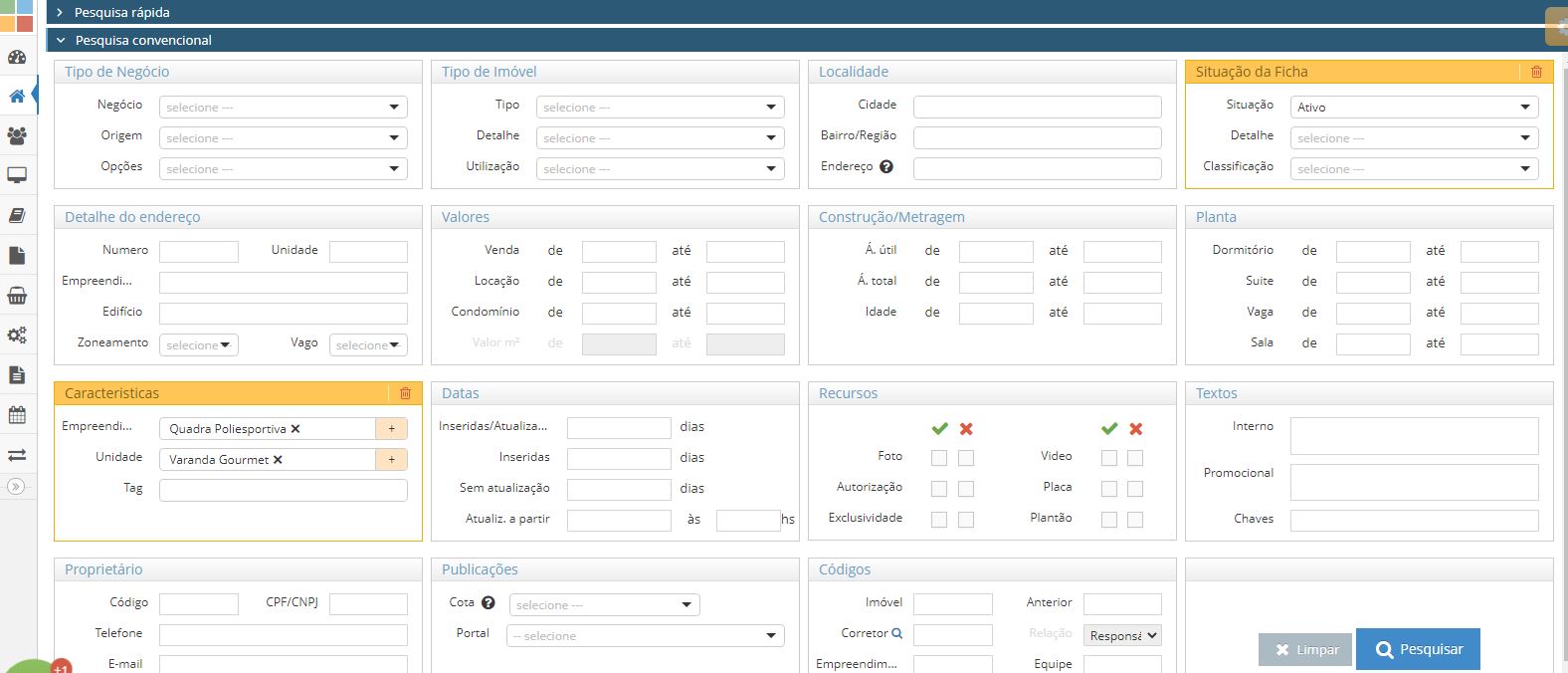Viewport: 1568px width, 673px height.
Task: Click the calendar icon in sidebar
Action: tap(17, 415)
